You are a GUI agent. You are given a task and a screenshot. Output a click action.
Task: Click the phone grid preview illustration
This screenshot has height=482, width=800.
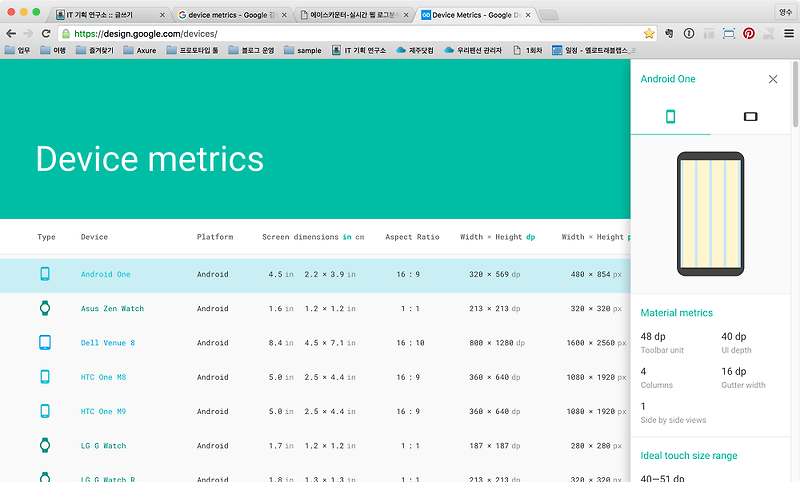point(710,214)
